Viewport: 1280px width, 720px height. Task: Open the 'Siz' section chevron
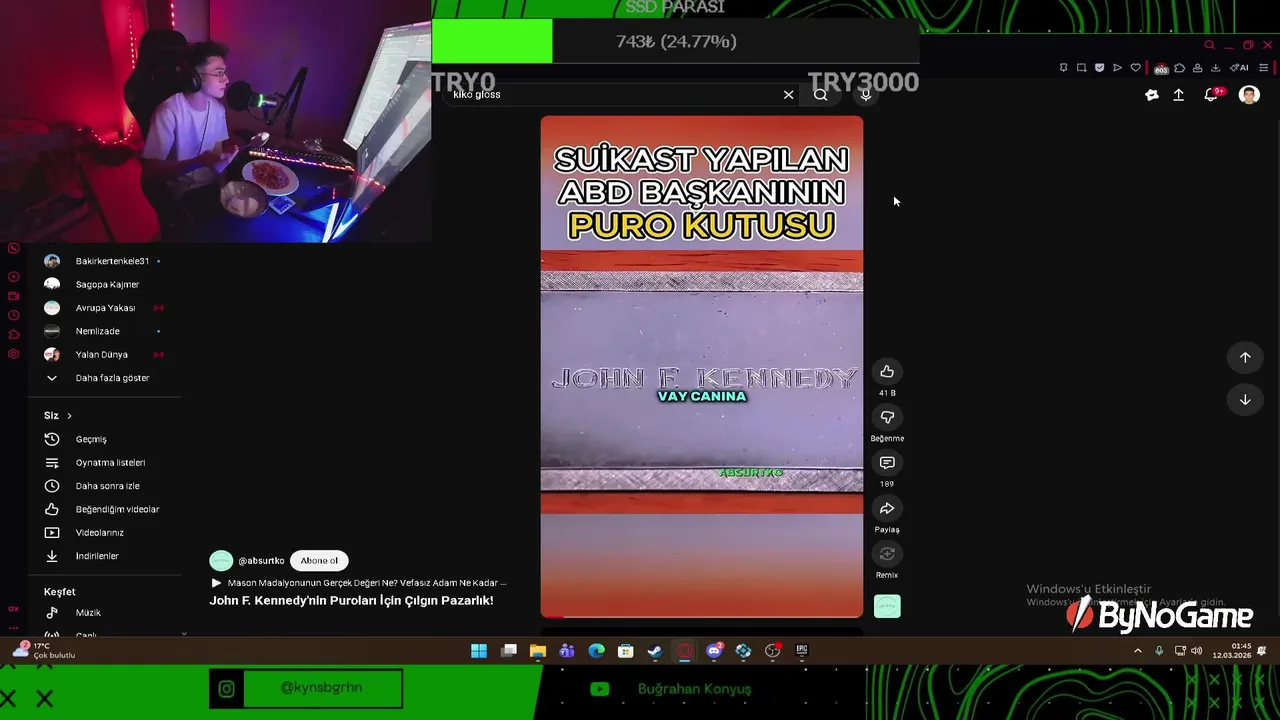click(x=69, y=415)
